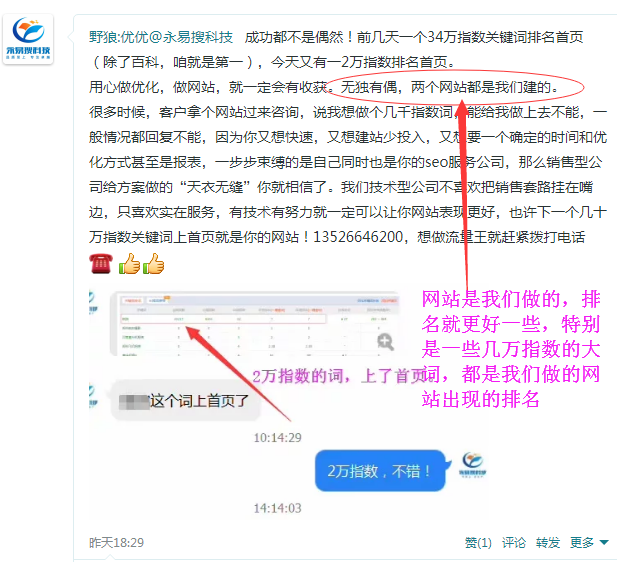The height and width of the screenshot is (562, 617).
Task: Click the magnifier zoom icon on screenshot
Action: click(385, 342)
